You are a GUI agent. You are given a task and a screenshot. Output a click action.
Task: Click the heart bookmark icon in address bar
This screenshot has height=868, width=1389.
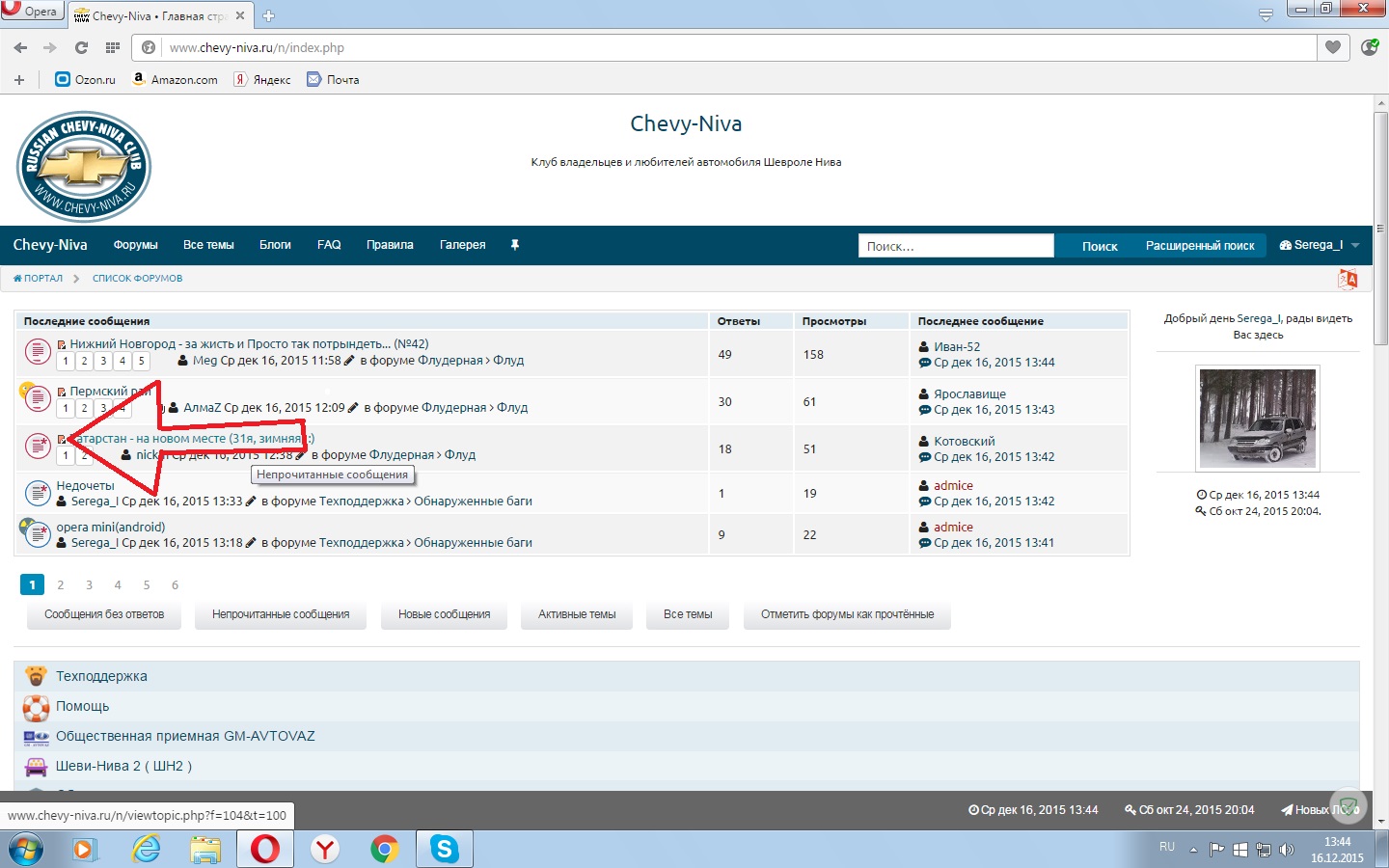click(1333, 47)
